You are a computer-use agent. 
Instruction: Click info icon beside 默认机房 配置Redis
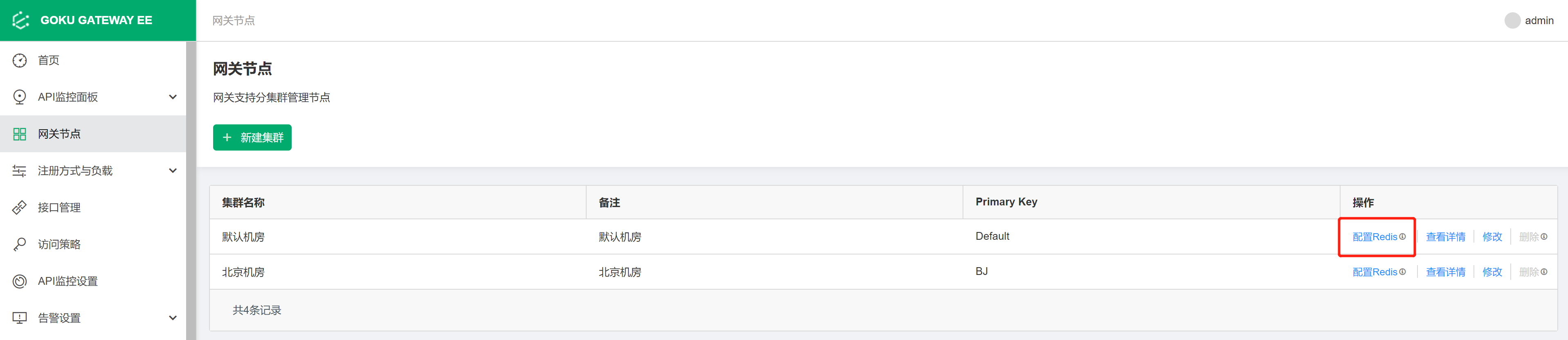point(1402,236)
